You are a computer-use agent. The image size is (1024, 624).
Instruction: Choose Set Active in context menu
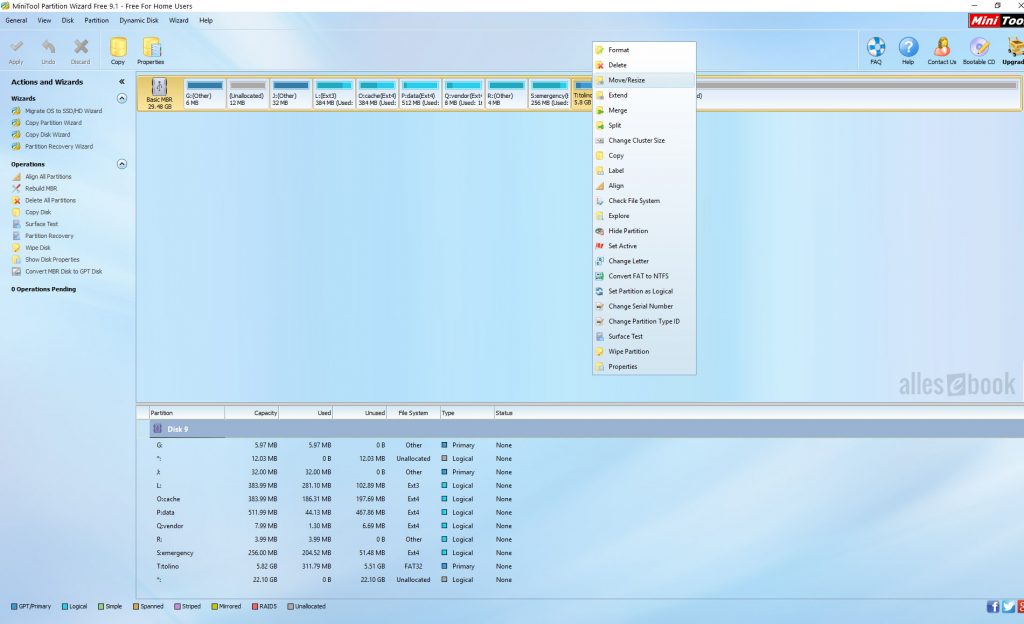point(644,245)
